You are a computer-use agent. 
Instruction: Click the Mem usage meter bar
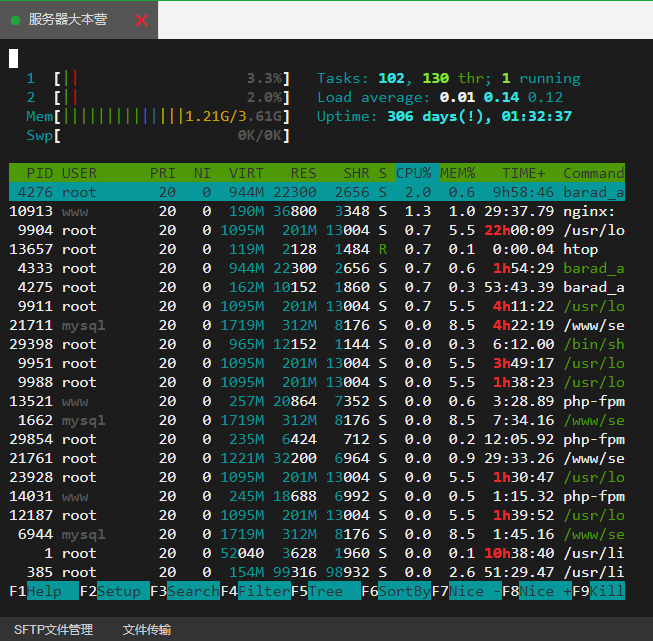point(172,116)
